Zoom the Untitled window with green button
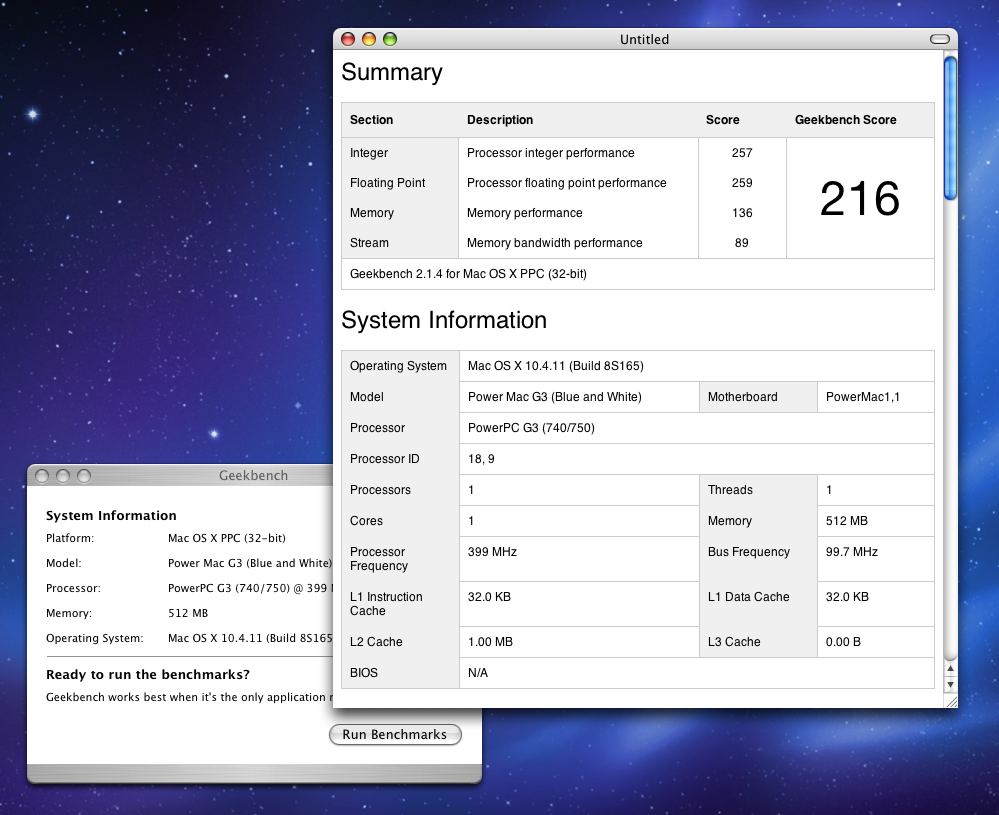This screenshot has width=999, height=815. pyautogui.click(x=390, y=39)
